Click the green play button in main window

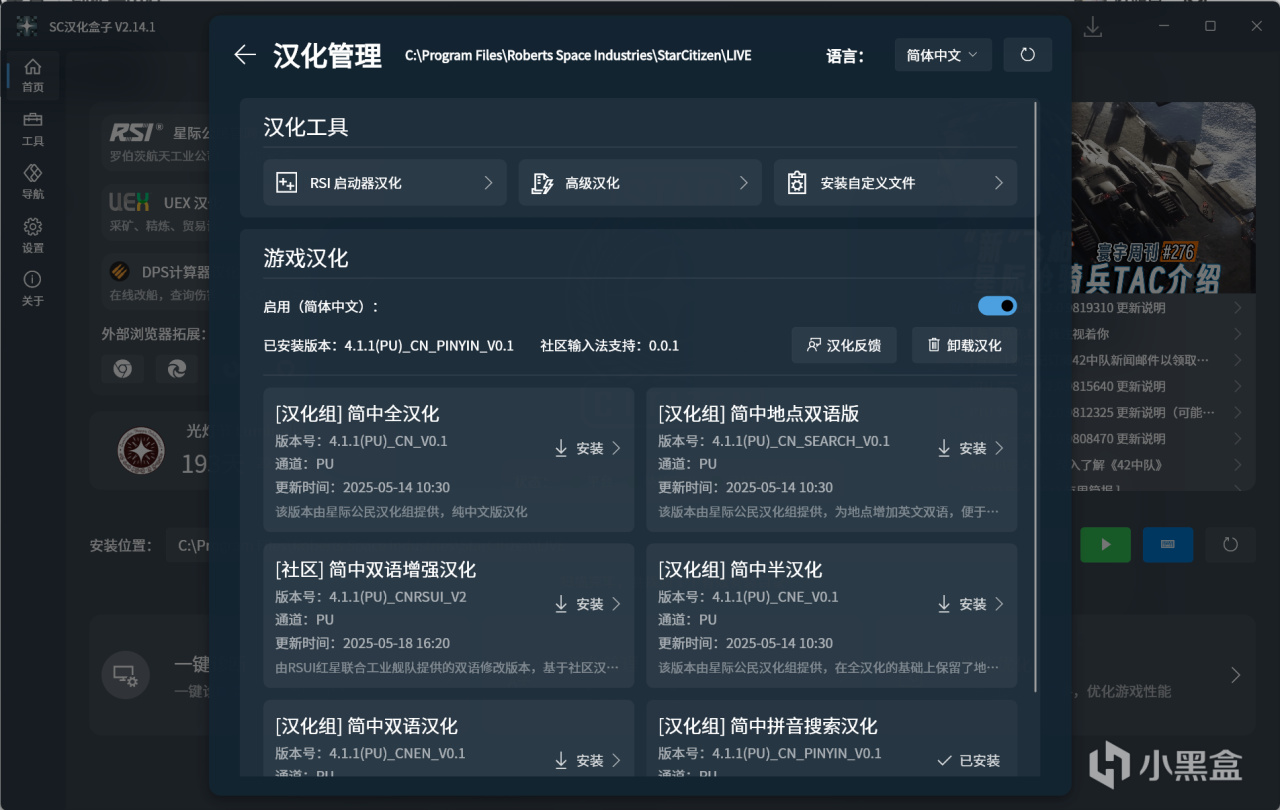[1106, 545]
